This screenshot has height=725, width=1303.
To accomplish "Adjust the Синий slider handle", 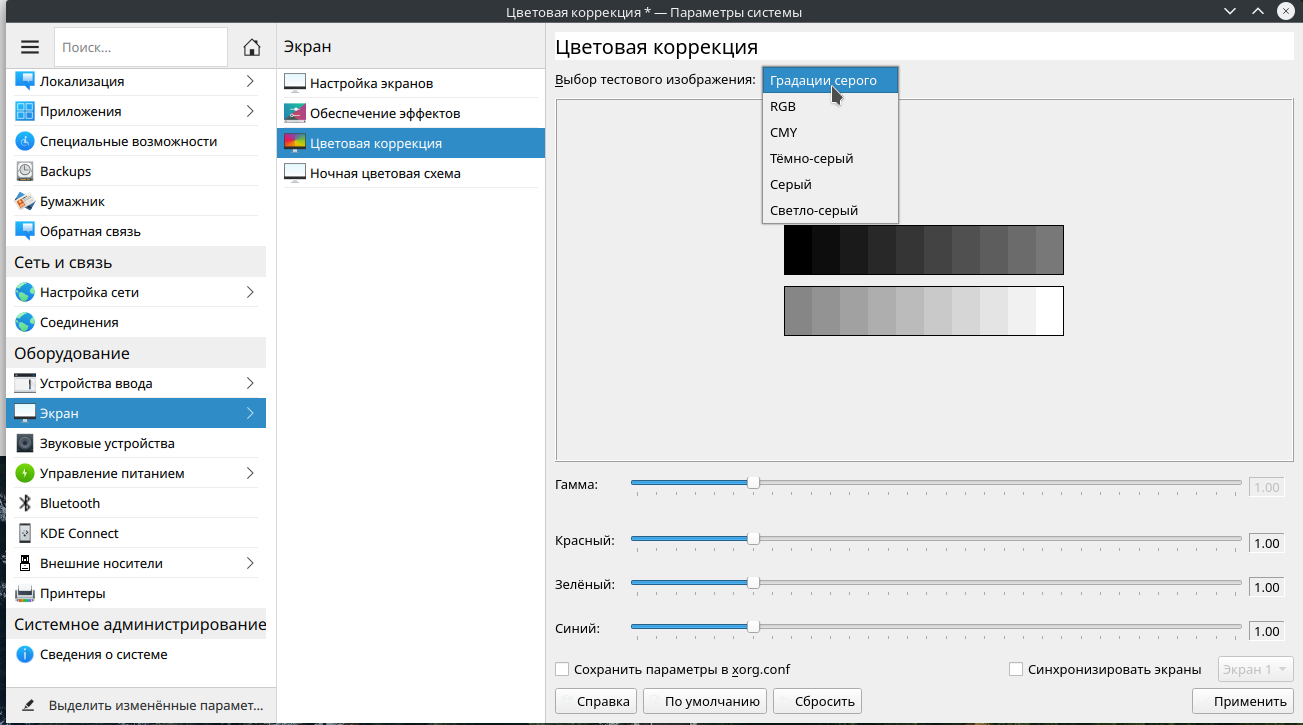I will click(x=753, y=627).
